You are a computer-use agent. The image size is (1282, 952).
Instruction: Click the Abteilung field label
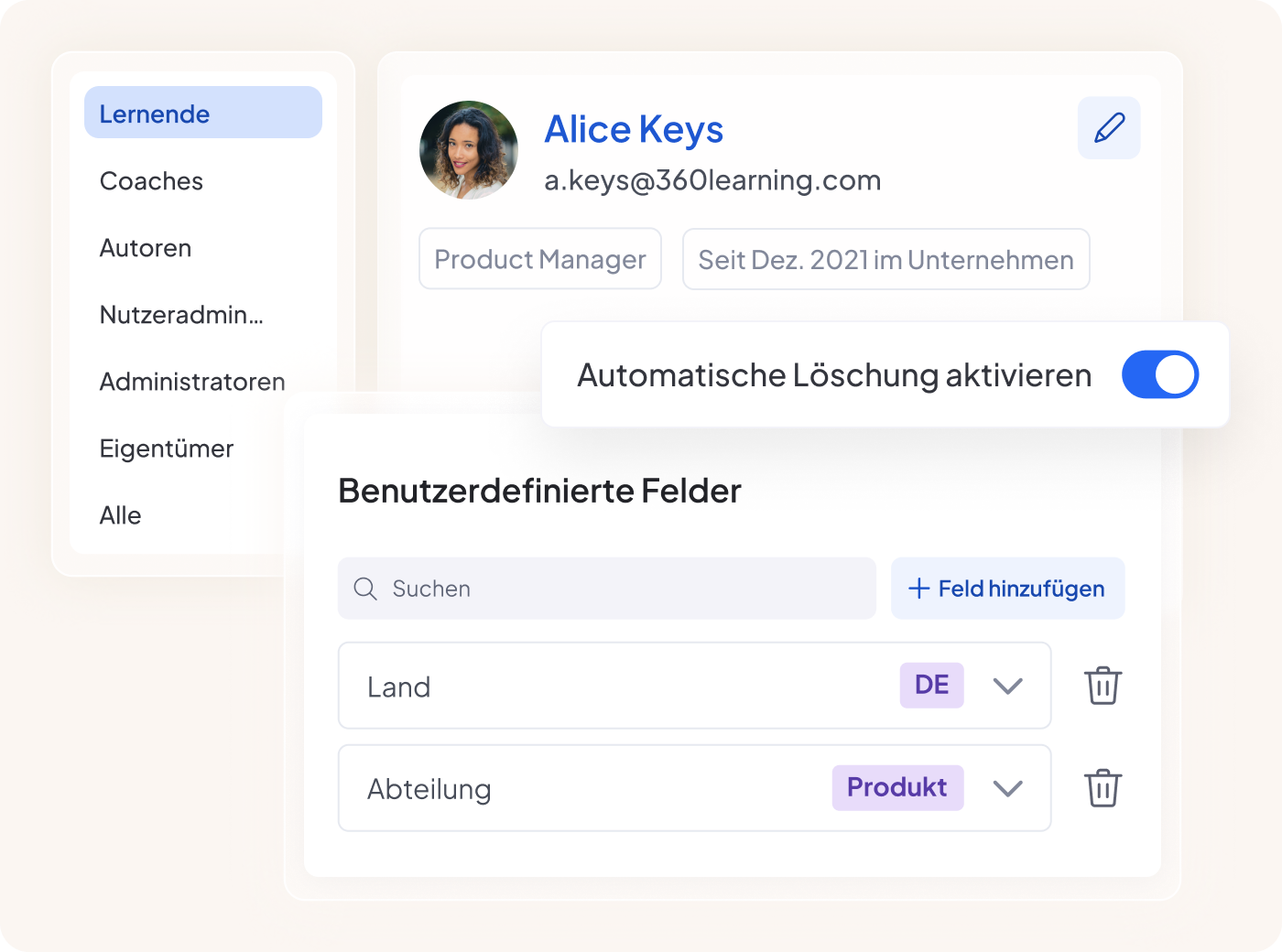tap(429, 789)
